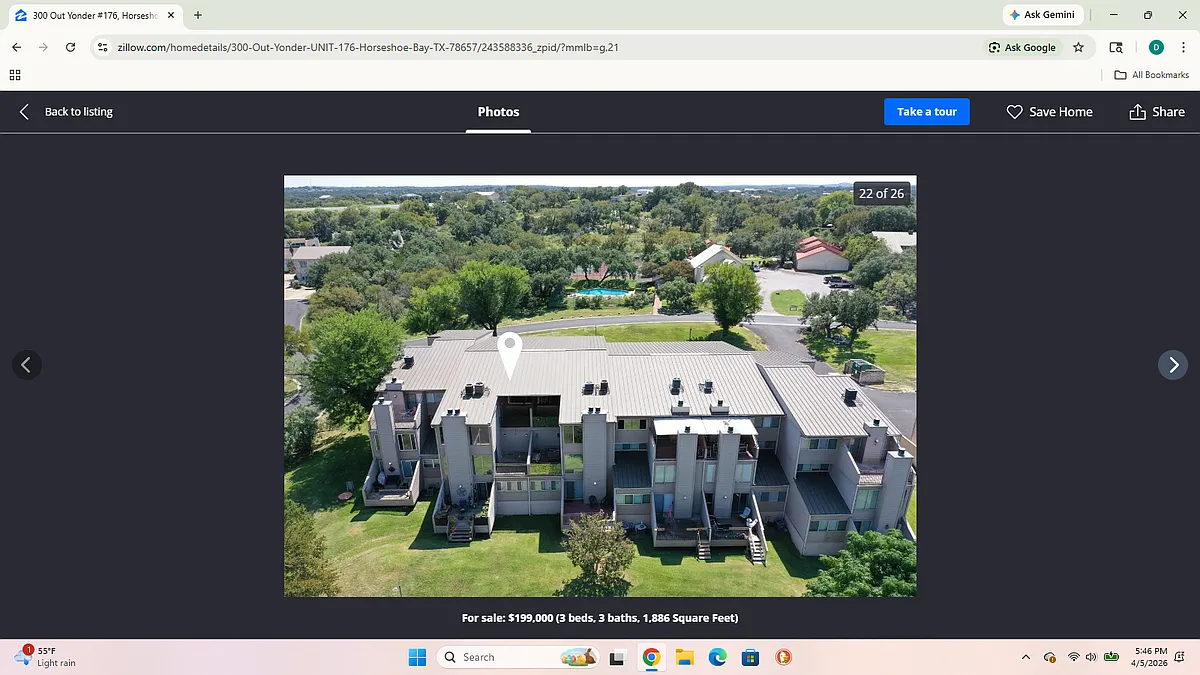
Task: Open the Chrome apps grid icon
Action: point(15,75)
